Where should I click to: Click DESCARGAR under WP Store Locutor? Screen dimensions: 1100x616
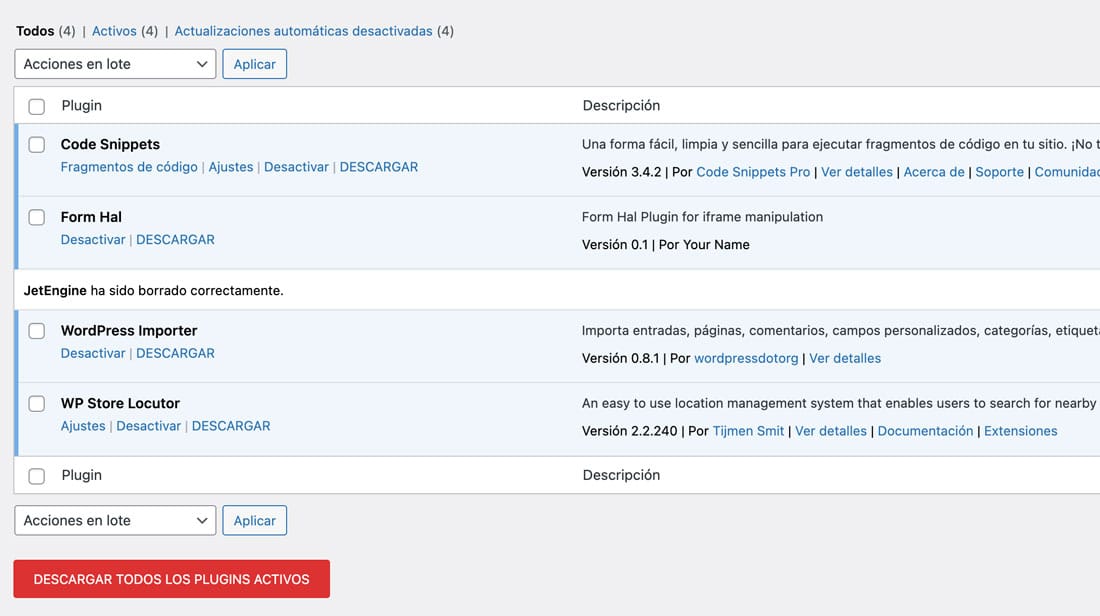(x=231, y=426)
